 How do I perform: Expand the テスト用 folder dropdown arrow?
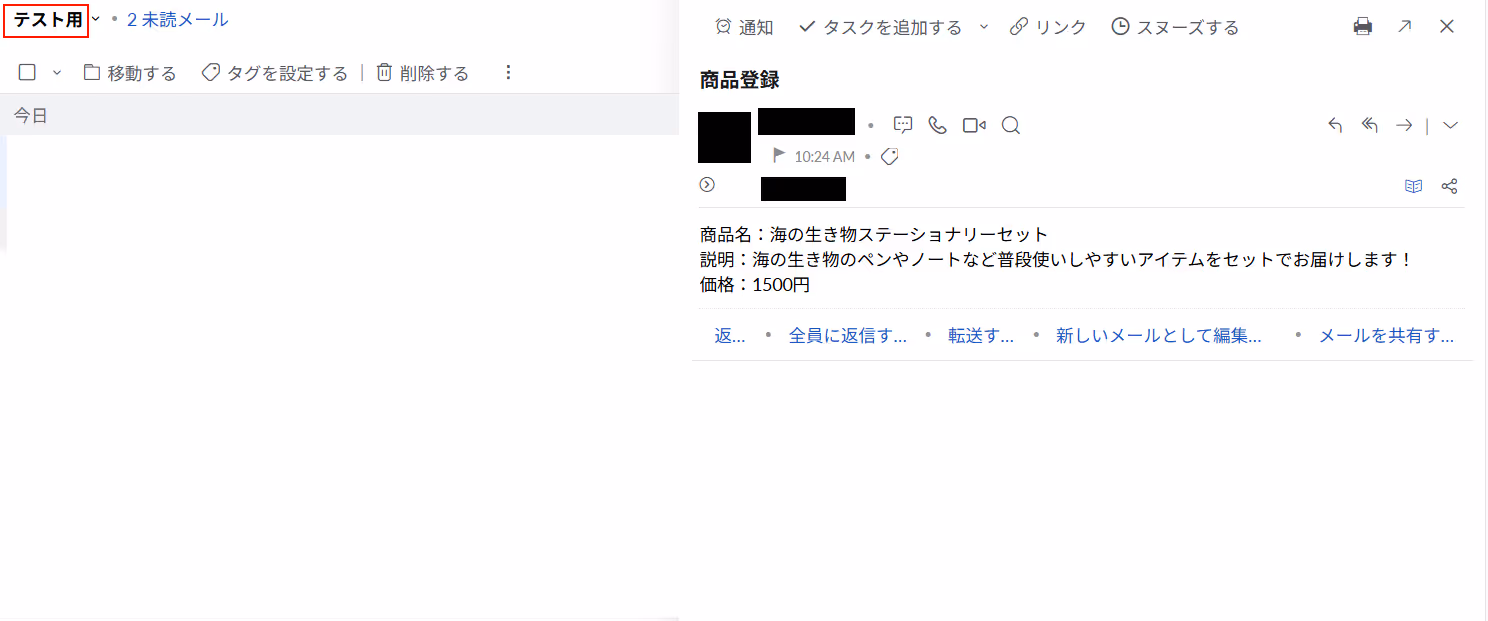[96, 19]
